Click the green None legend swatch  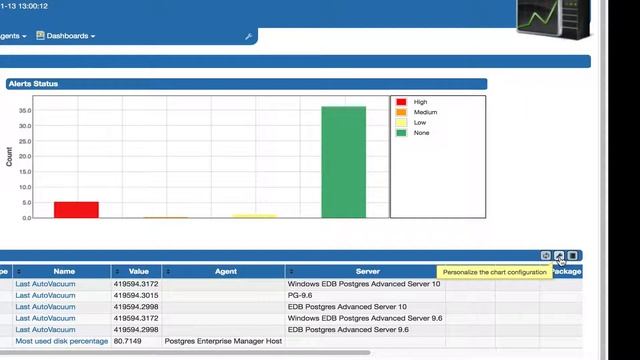pyautogui.click(x=401, y=133)
